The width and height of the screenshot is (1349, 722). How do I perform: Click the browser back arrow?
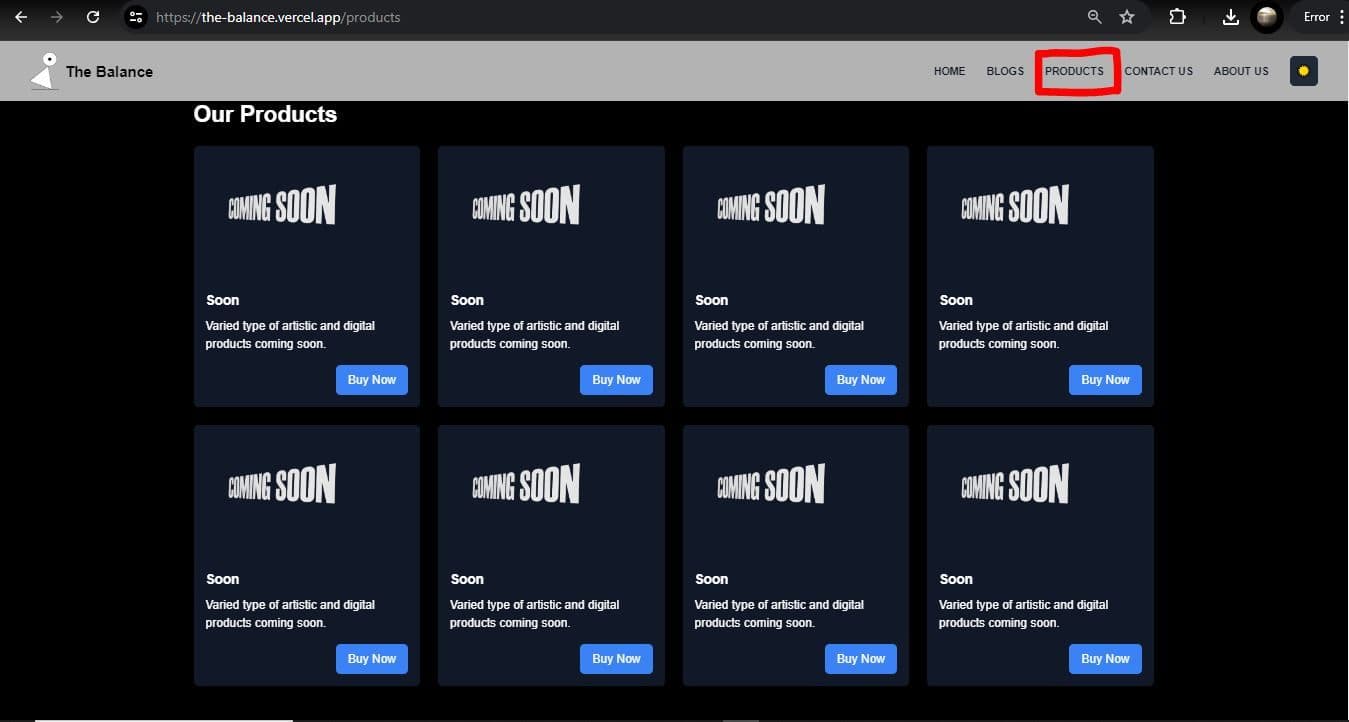point(21,17)
